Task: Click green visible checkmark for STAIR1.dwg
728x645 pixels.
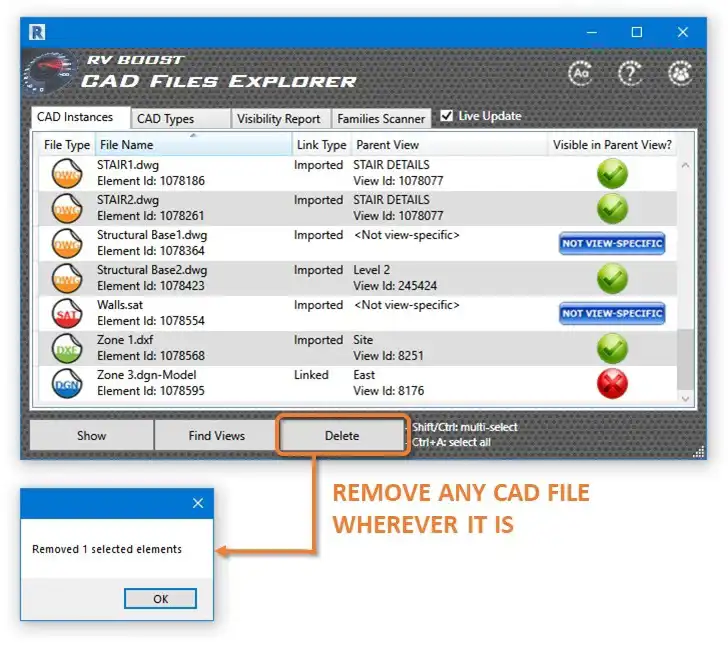Action: pos(612,173)
